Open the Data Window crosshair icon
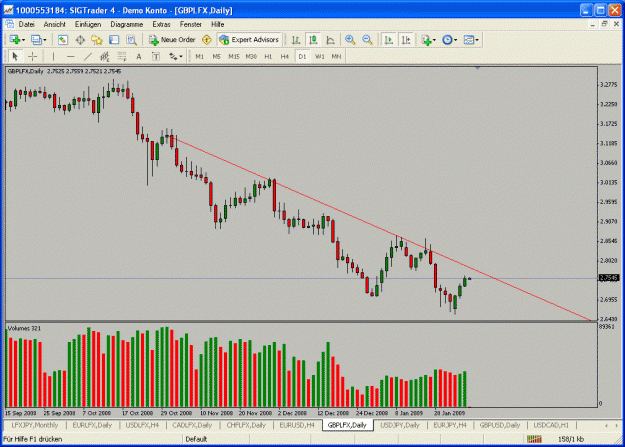 (80, 40)
